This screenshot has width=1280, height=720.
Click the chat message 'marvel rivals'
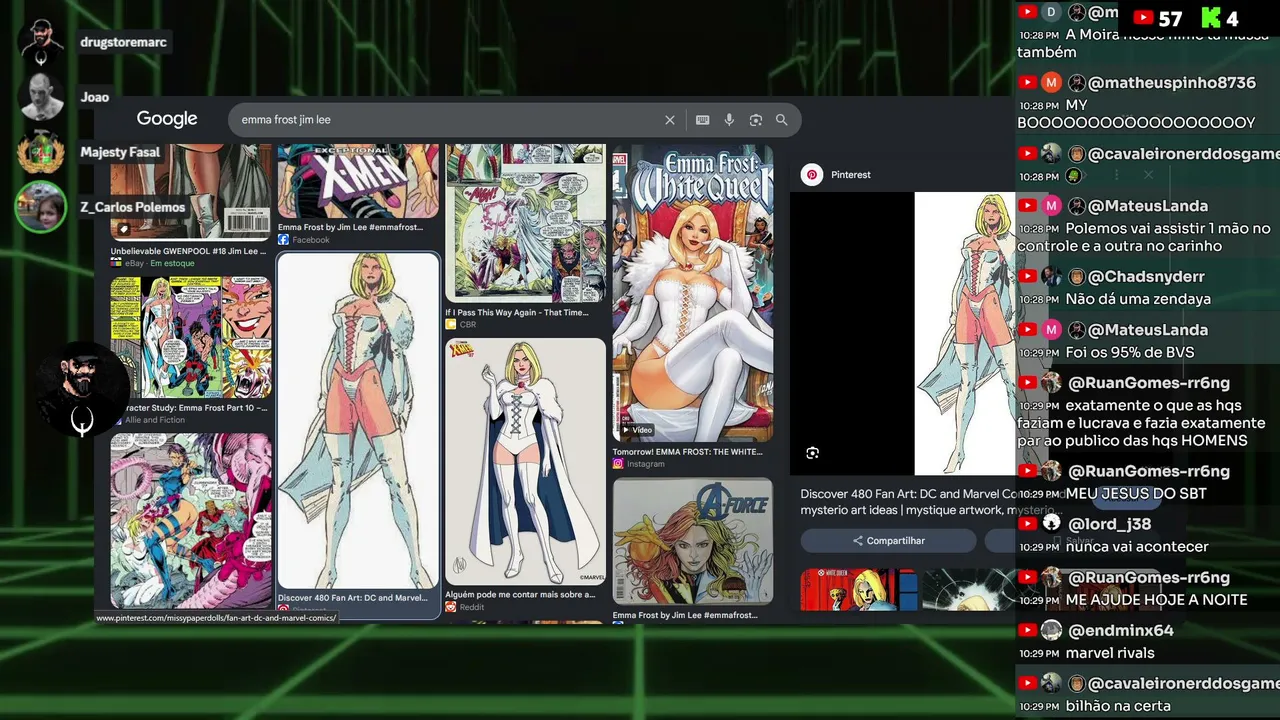coord(1110,653)
